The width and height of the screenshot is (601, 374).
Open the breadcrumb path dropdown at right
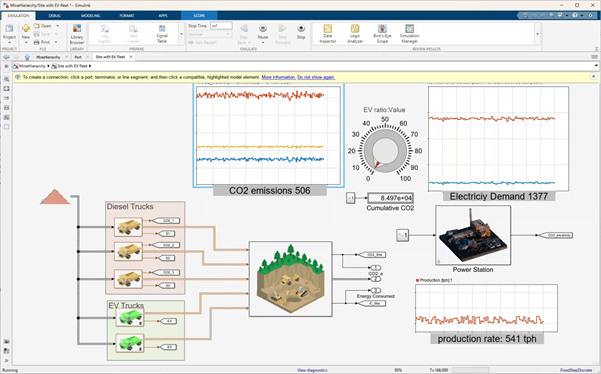click(596, 66)
